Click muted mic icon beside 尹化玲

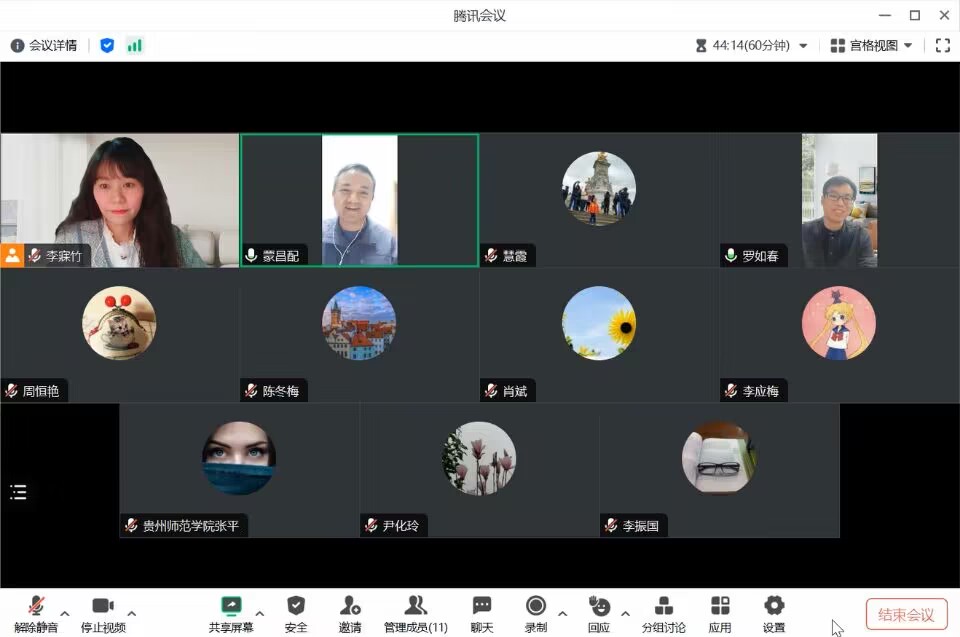tap(371, 526)
